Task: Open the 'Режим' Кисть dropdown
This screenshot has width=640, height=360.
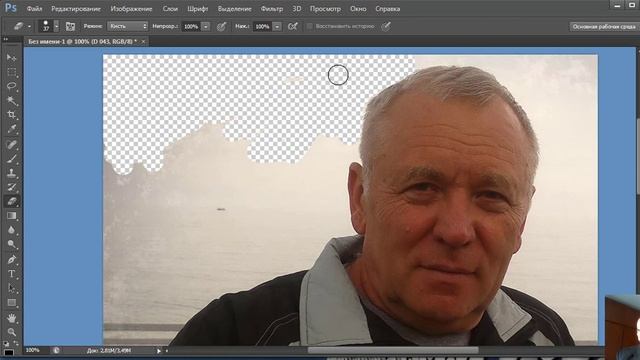Action: coord(127,26)
